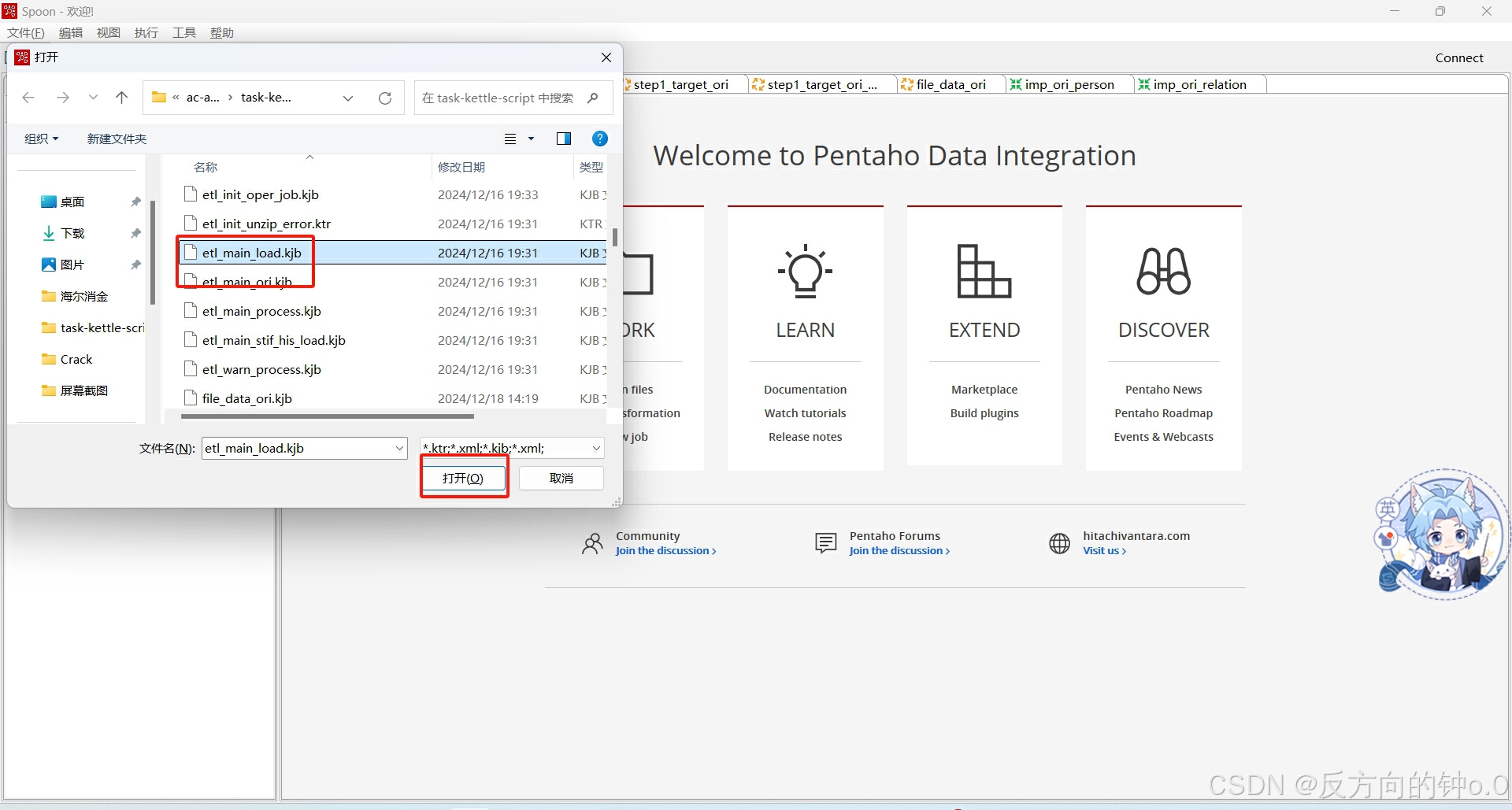1512x810 pixels.
Task: Click the DISCOVER binoculars icon
Action: [x=1163, y=271]
